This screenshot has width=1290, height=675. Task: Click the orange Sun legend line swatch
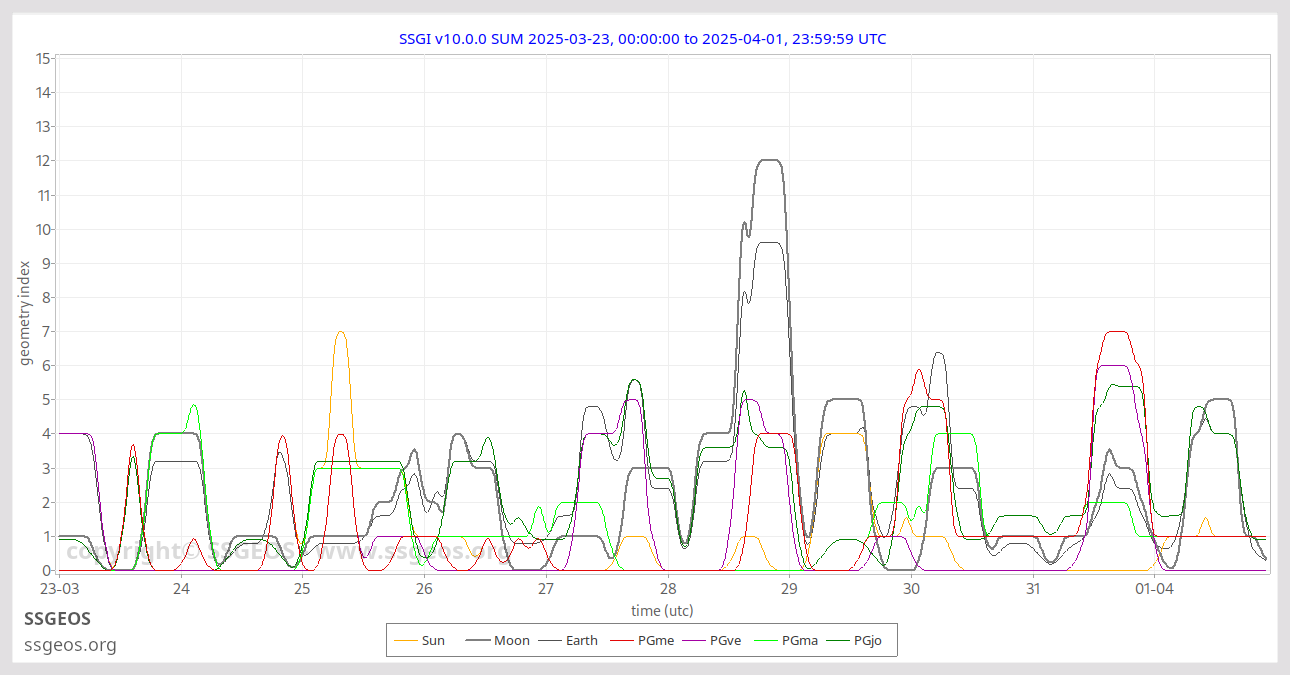pos(406,641)
